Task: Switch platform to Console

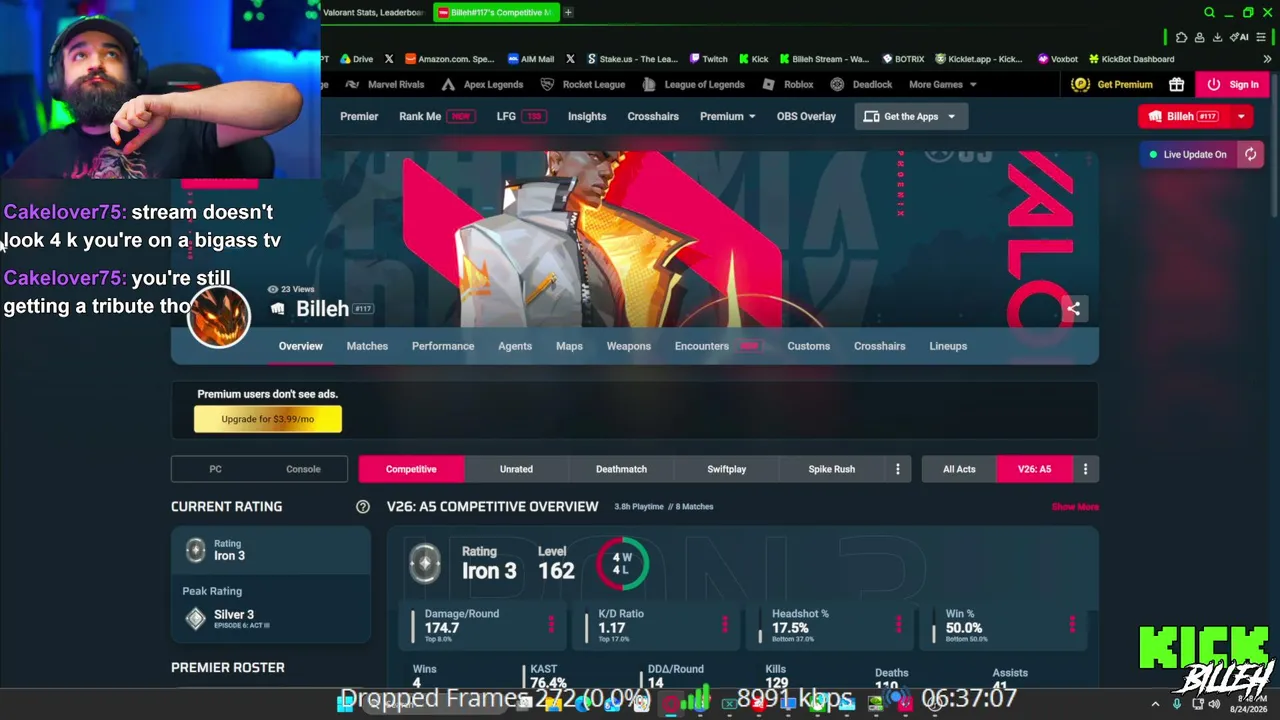Action: point(303,469)
